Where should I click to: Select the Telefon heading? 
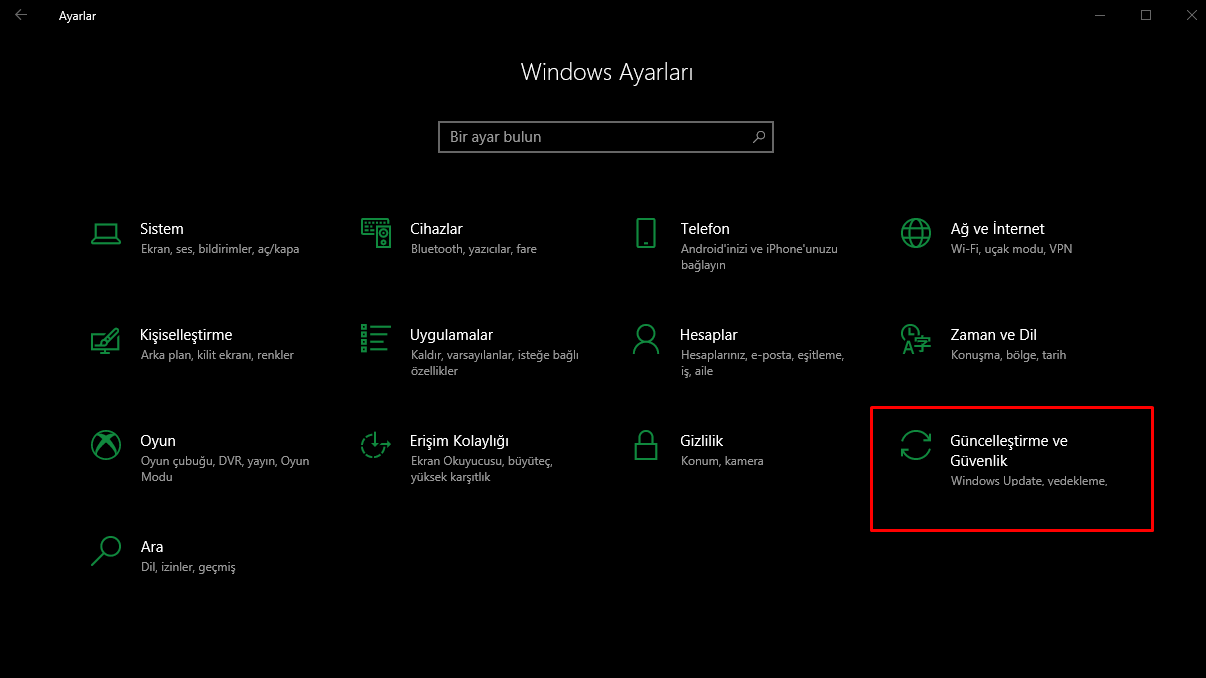705,229
